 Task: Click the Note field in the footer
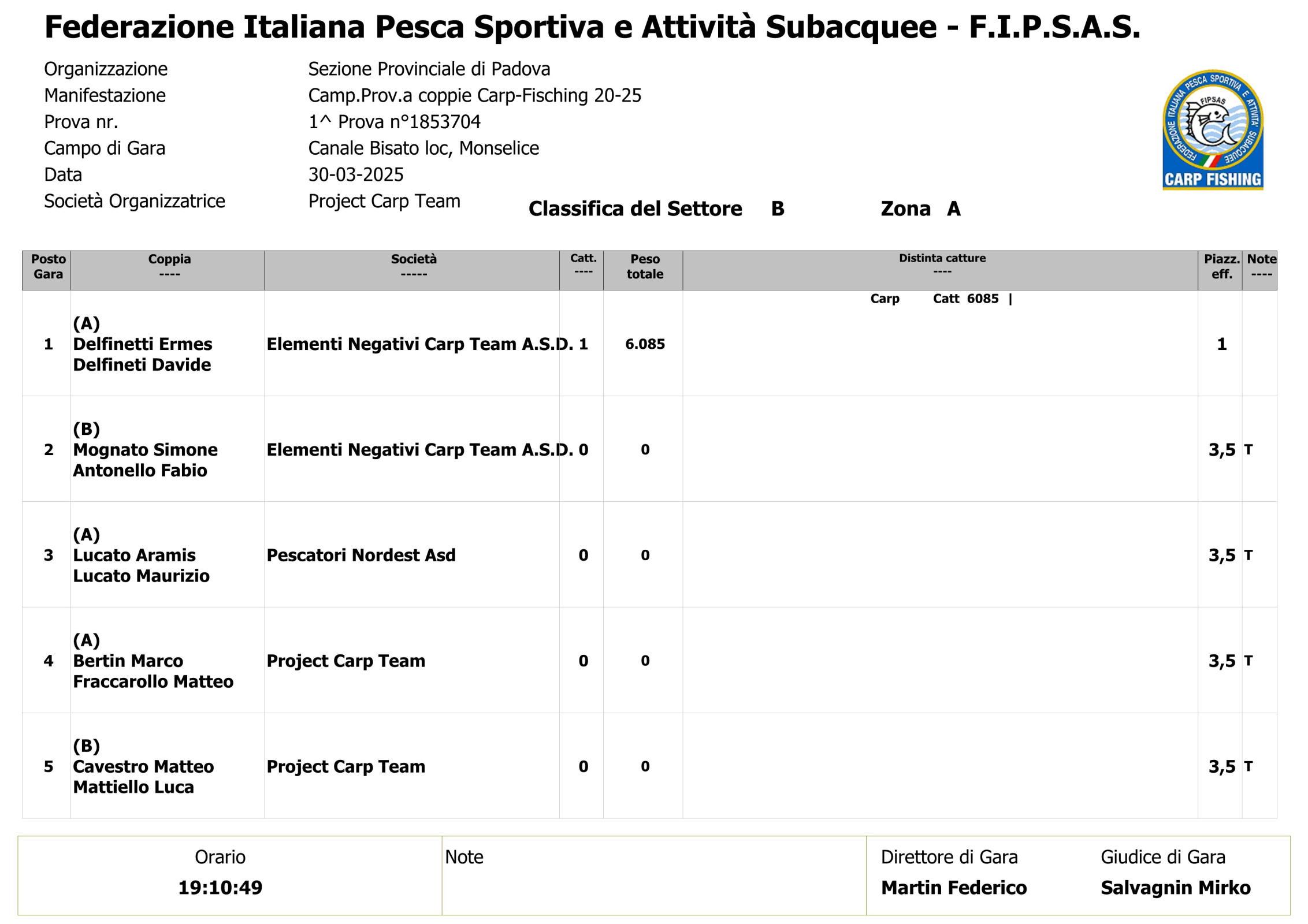coord(654,875)
